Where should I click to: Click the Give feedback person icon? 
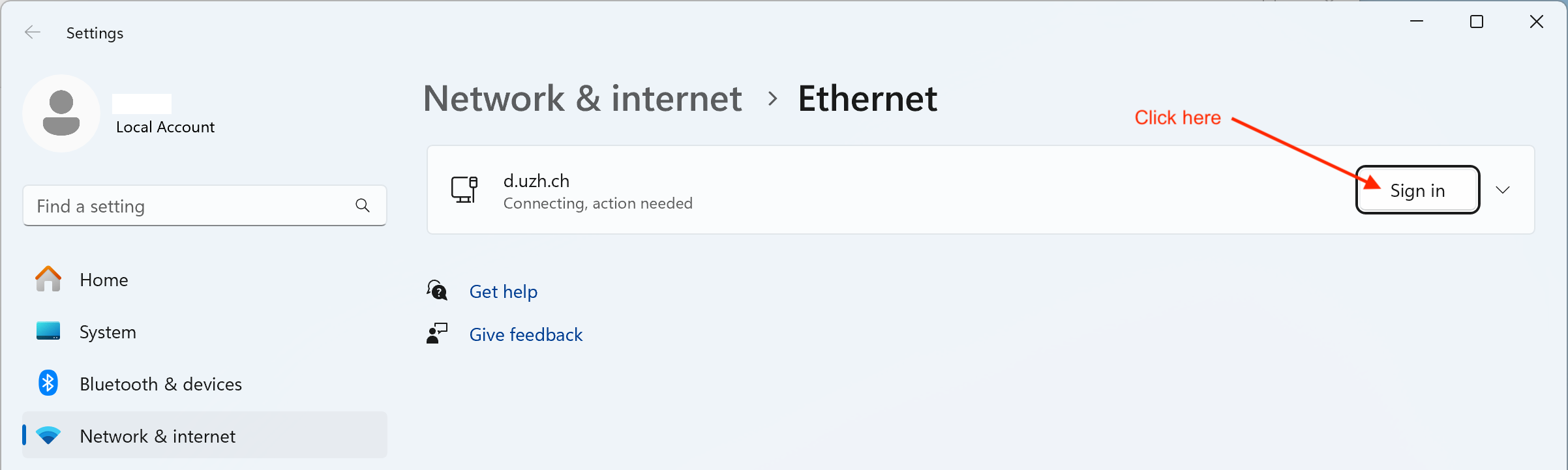click(x=437, y=334)
